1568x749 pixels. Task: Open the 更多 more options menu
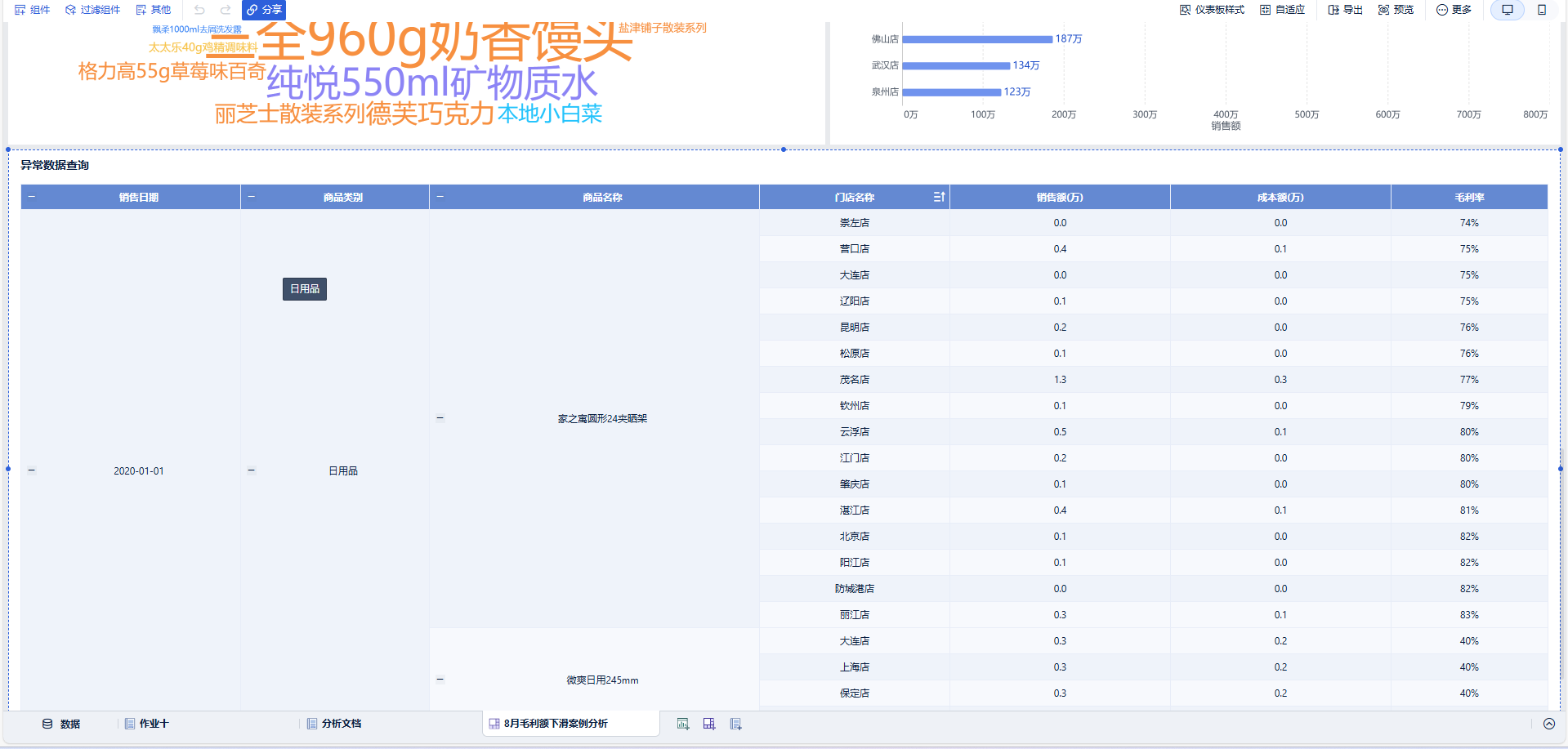pos(1454,10)
